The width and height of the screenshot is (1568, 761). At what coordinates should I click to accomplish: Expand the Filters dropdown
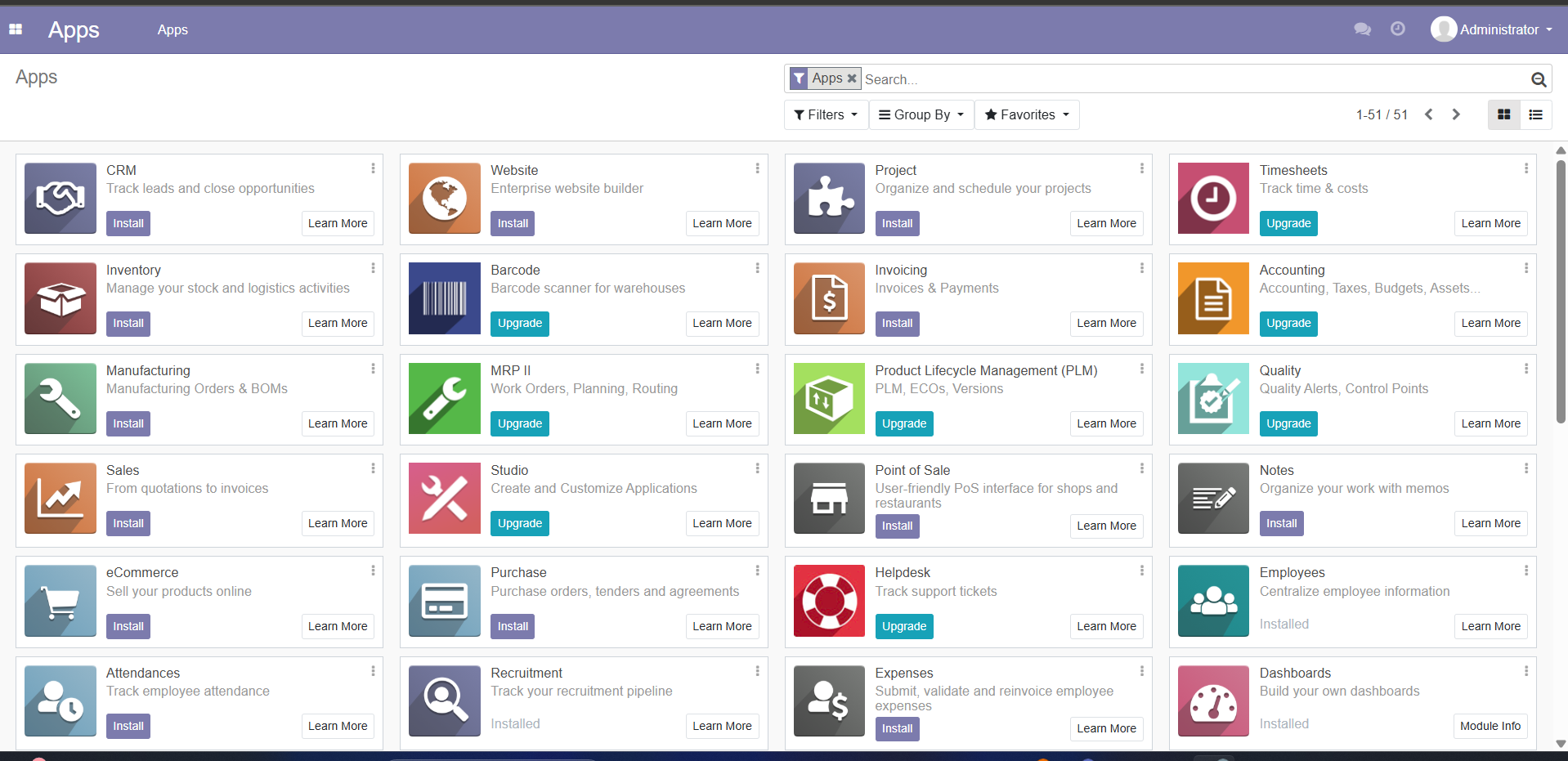coord(826,115)
